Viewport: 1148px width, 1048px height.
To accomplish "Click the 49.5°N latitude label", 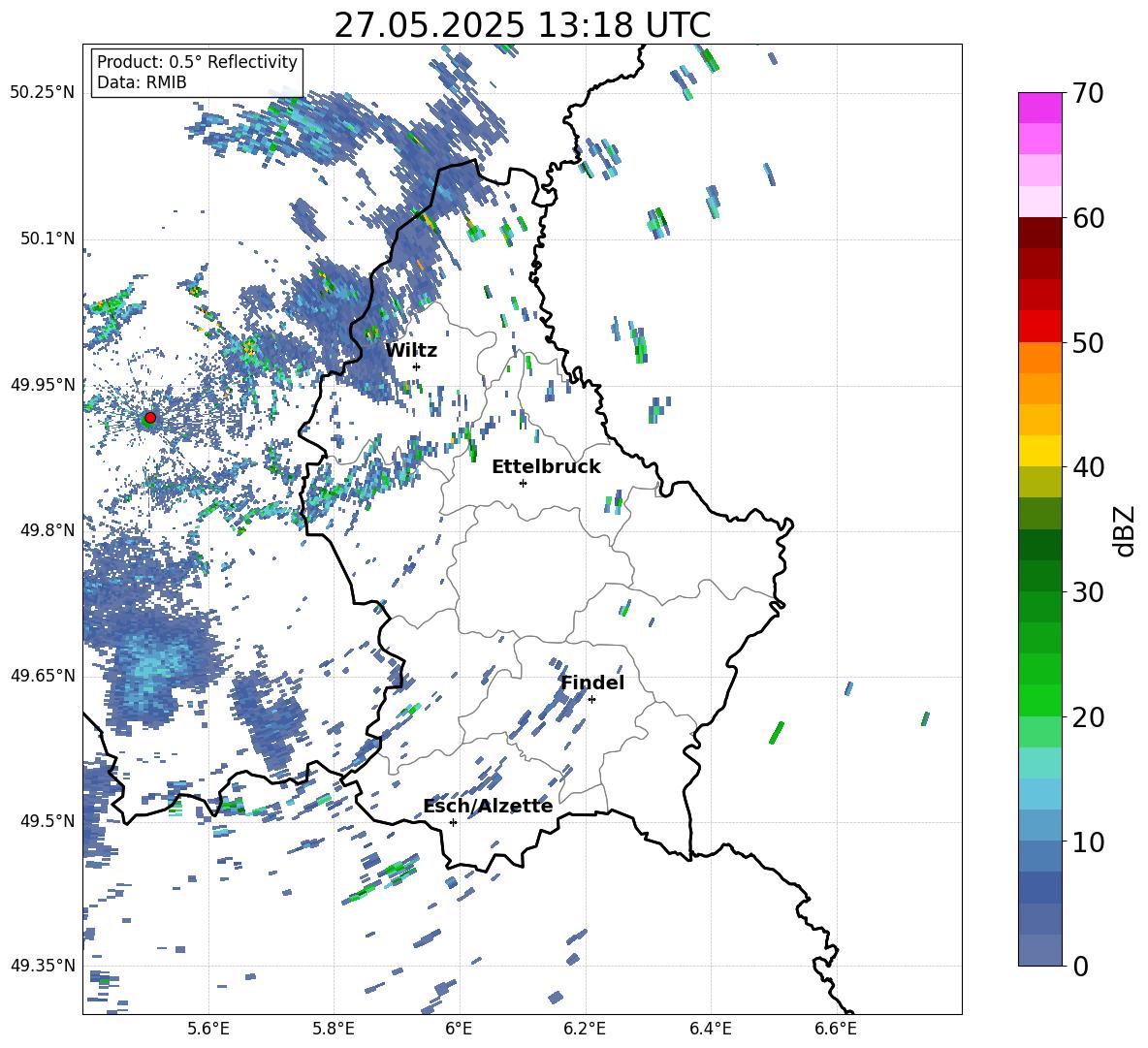I will [48, 821].
